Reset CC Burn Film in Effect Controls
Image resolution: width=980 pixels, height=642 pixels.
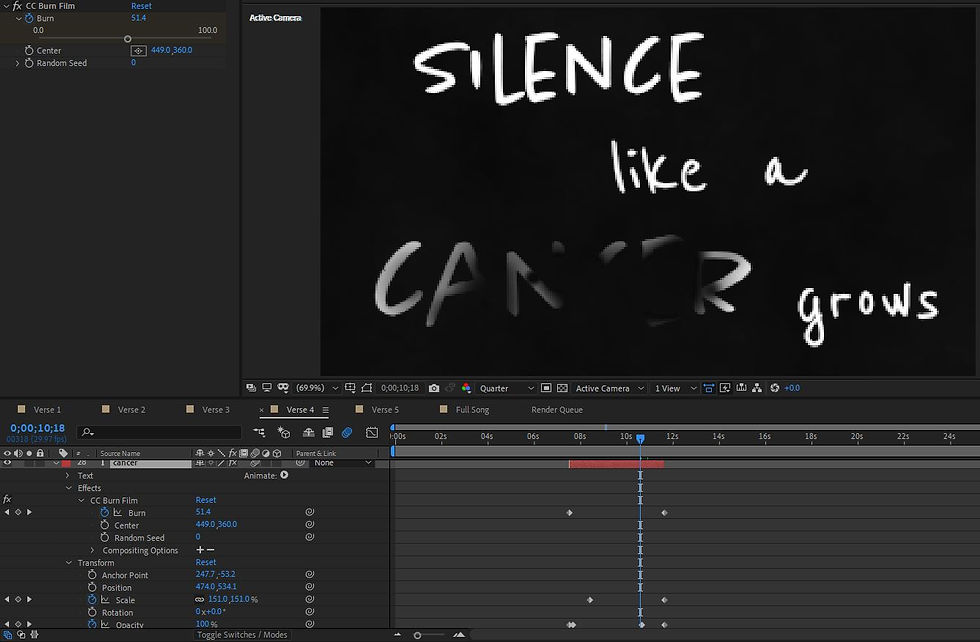pyautogui.click(x=141, y=6)
